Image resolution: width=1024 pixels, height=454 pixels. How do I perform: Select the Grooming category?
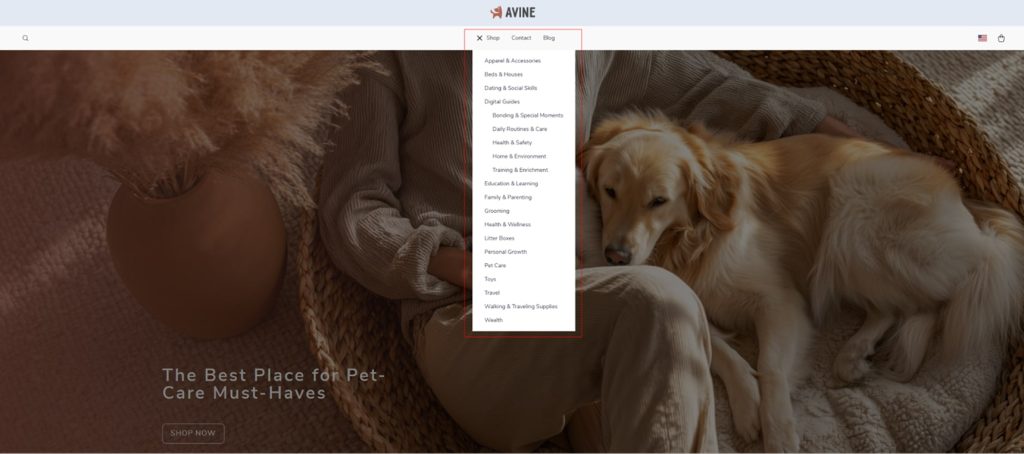(x=497, y=211)
